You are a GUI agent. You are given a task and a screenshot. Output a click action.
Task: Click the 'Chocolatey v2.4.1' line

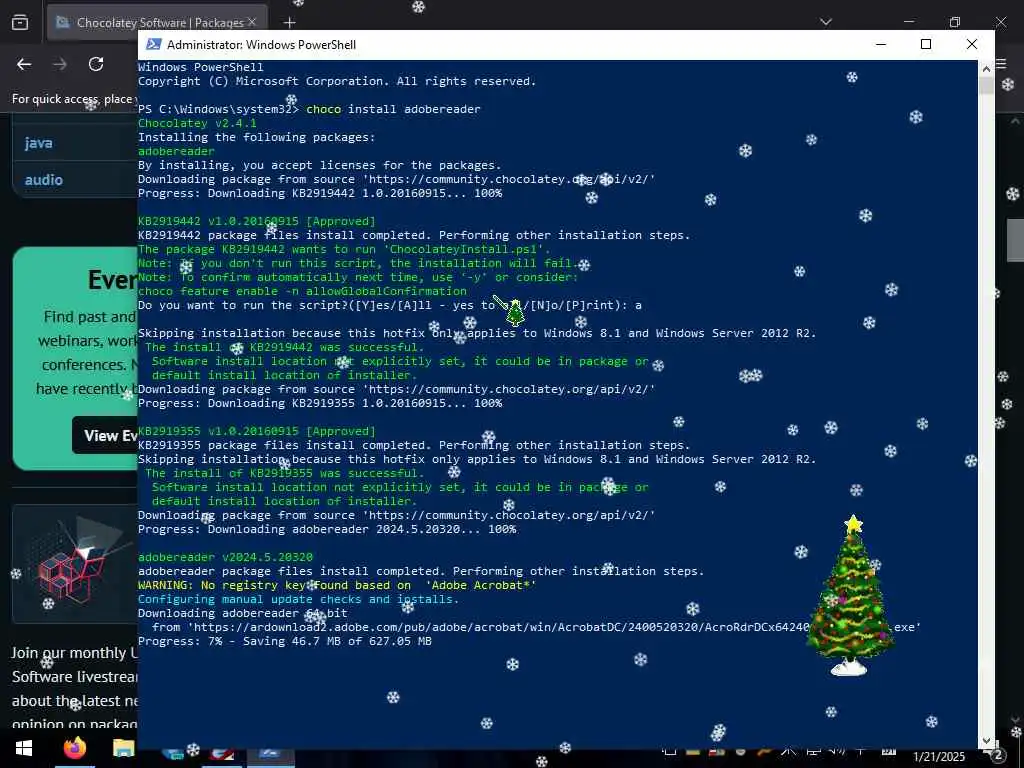[x=197, y=123]
